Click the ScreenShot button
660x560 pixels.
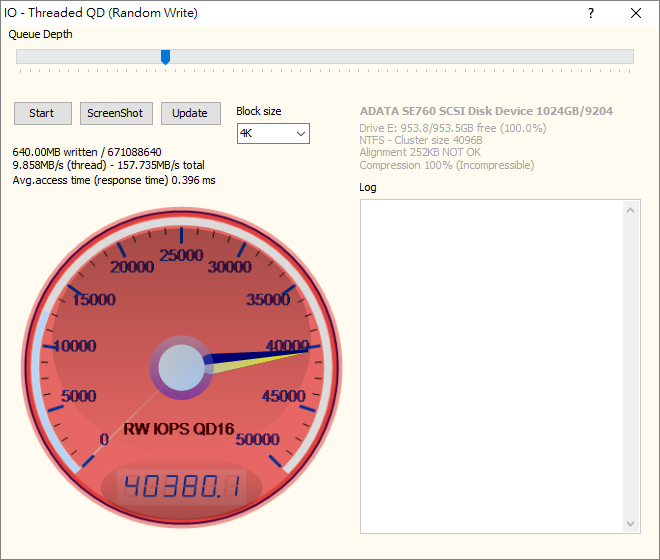tap(116, 113)
